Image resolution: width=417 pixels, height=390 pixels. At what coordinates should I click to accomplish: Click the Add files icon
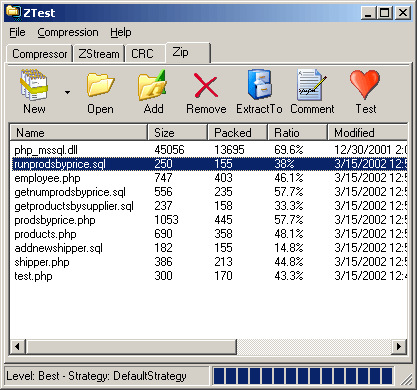tap(152, 85)
